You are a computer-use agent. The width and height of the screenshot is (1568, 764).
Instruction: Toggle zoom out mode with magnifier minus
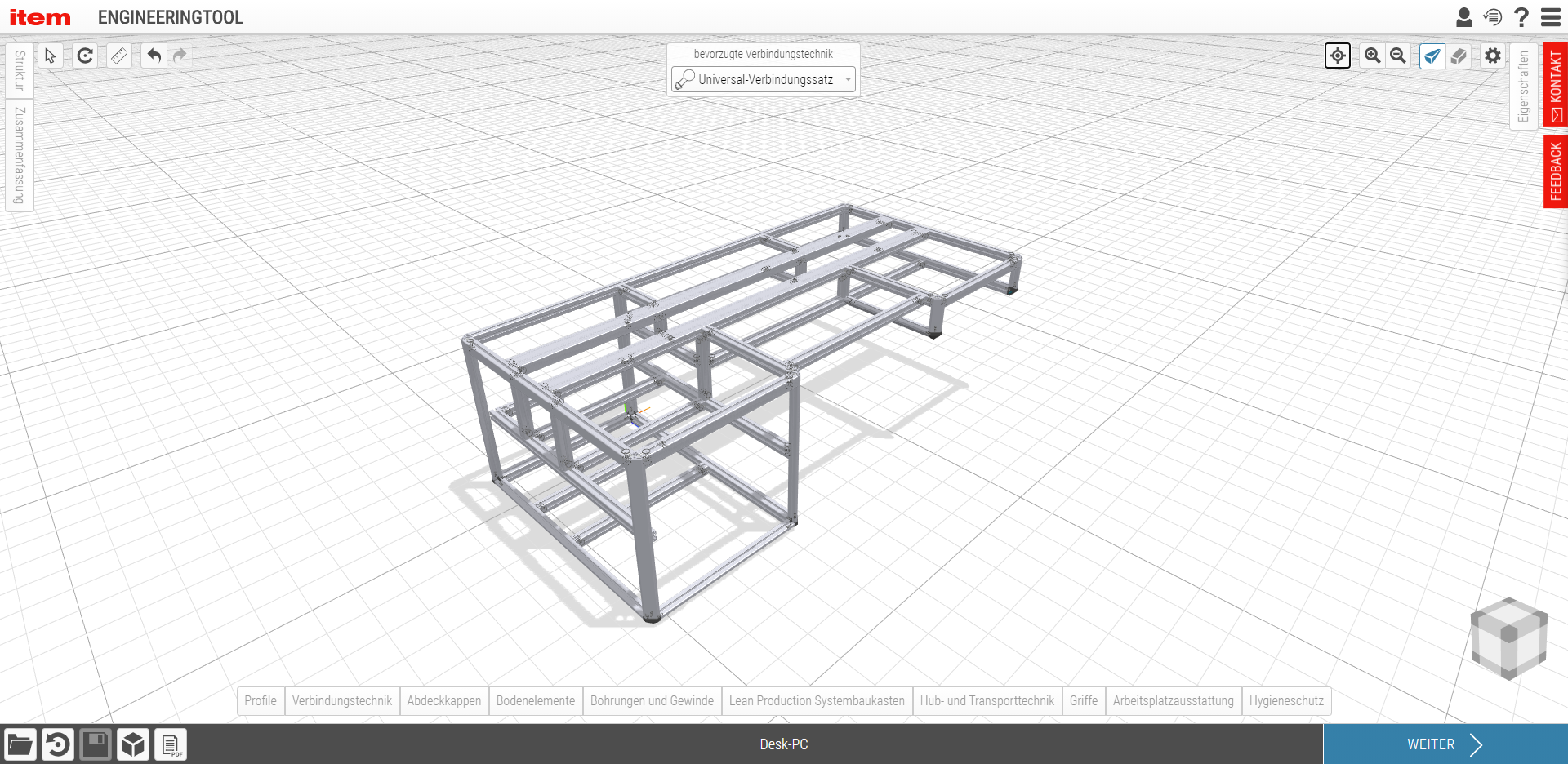(1398, 56)
